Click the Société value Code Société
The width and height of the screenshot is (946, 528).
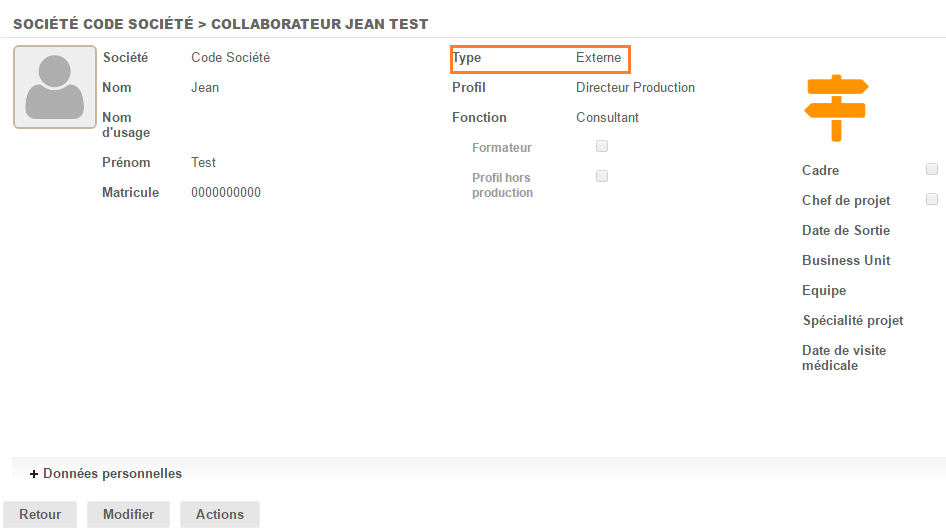point(230,58)
